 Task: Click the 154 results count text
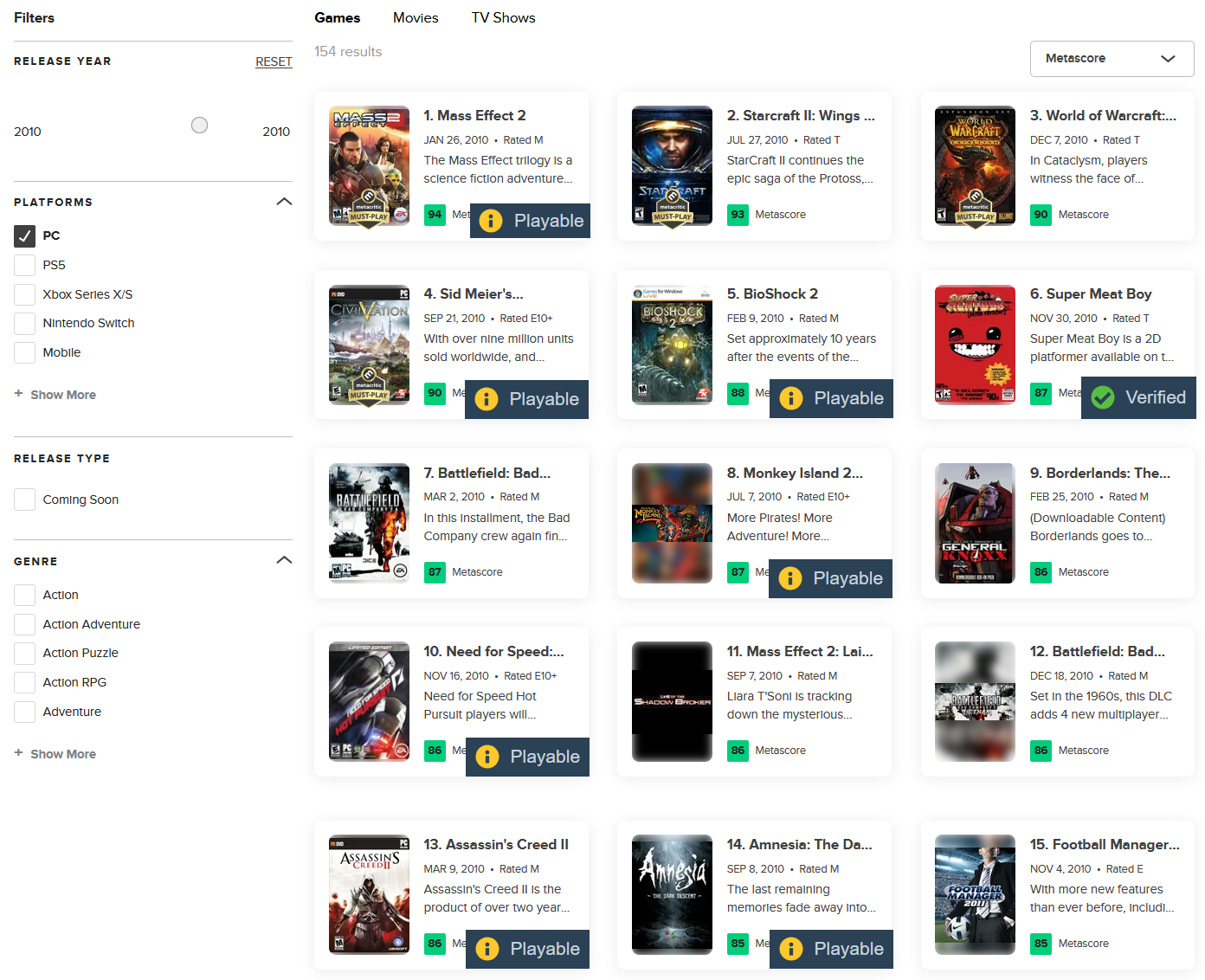pyautogui.click(x=348, y=52)
